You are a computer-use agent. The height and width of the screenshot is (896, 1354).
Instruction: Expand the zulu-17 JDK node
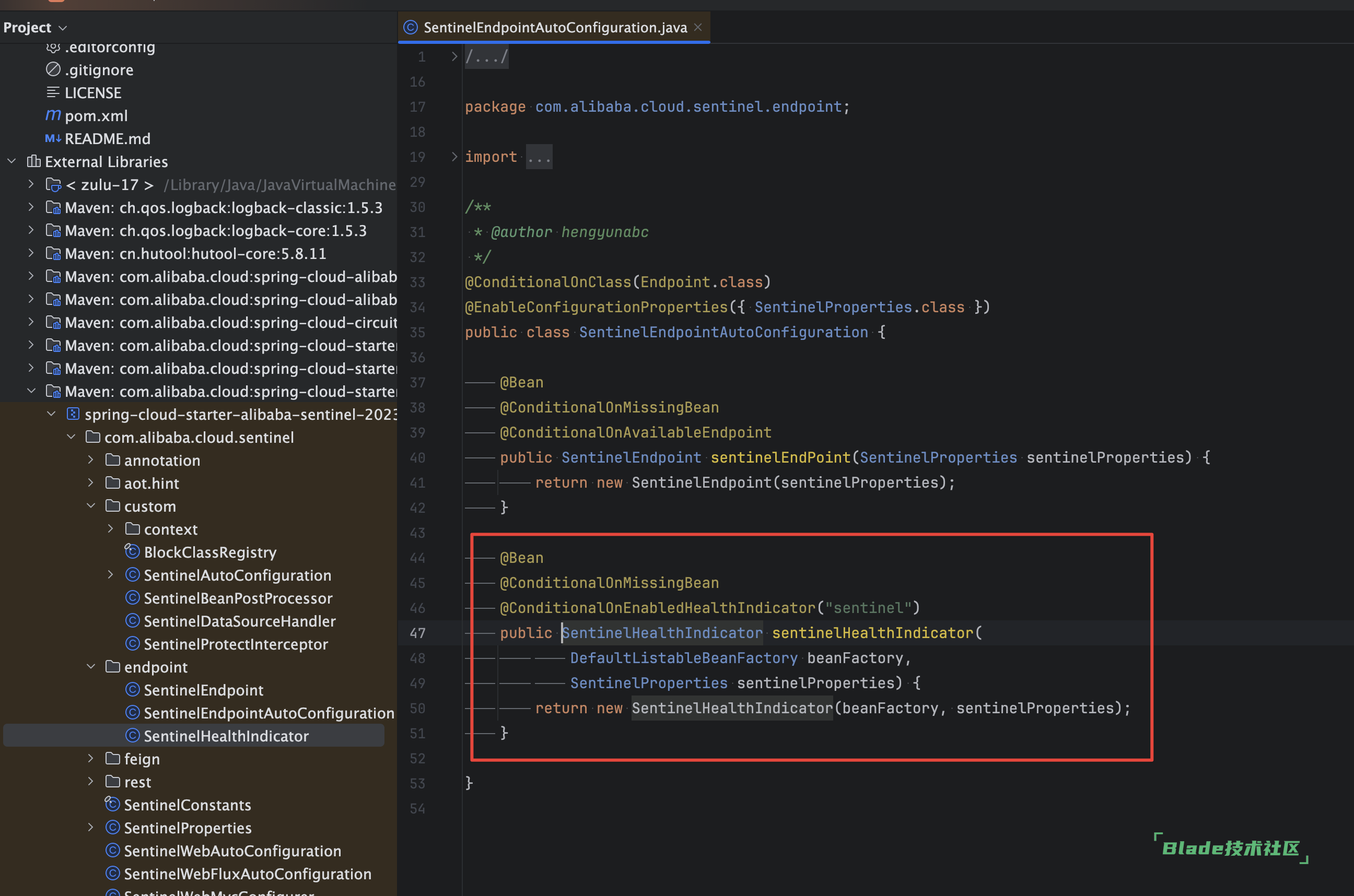[31, 184]
